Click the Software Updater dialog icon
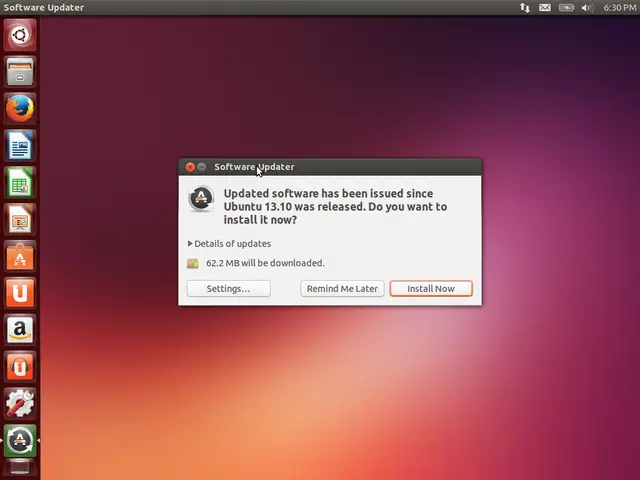Image resolution: width=640 pixels, height=480 pixels. pyautogui.click(x=201, y=199)
